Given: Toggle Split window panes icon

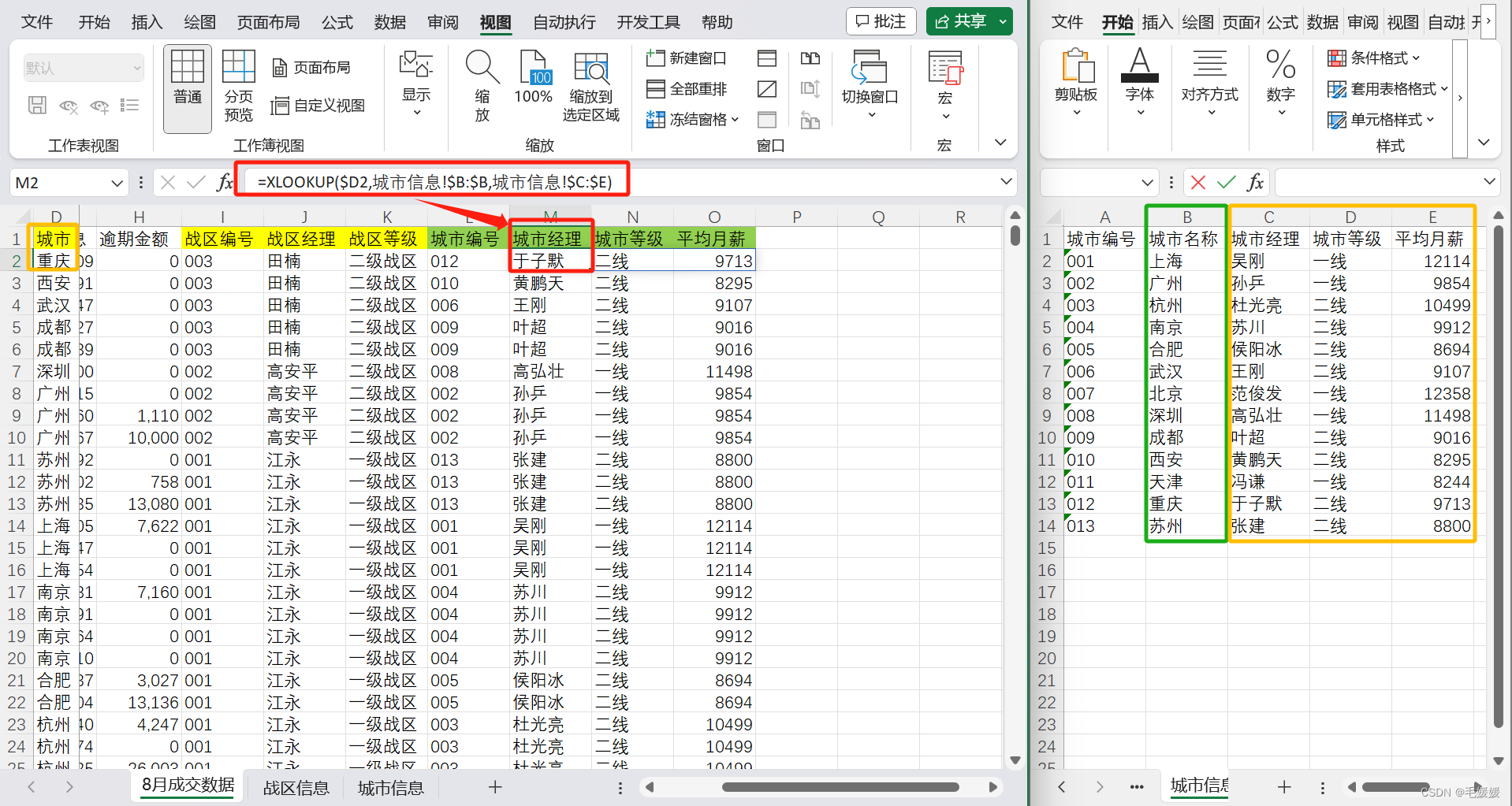Looking at the screenshot, I should (767, 58).
